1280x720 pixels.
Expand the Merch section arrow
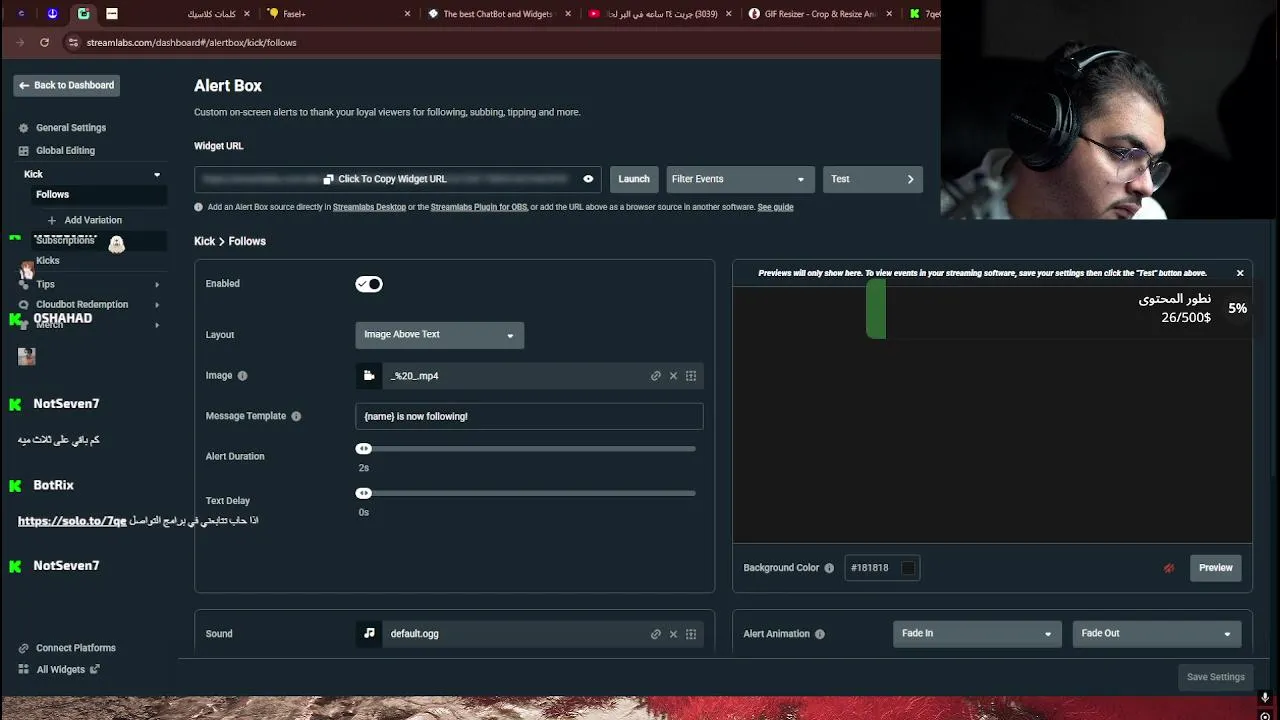[x=157, y=325]
